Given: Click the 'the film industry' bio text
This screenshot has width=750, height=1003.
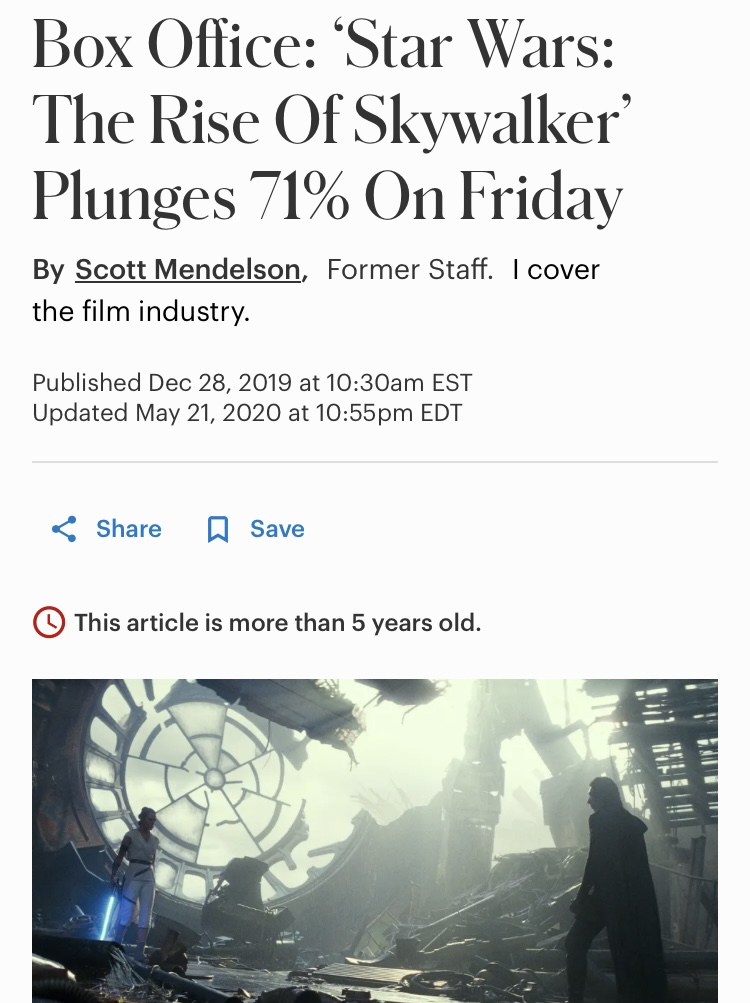Looking at the screenshot, I should click(140, 312).
